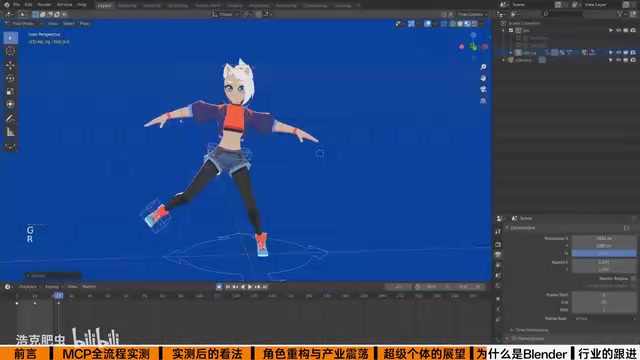Toggle X-ray mode in the viewport header

[x=444, y=24]
